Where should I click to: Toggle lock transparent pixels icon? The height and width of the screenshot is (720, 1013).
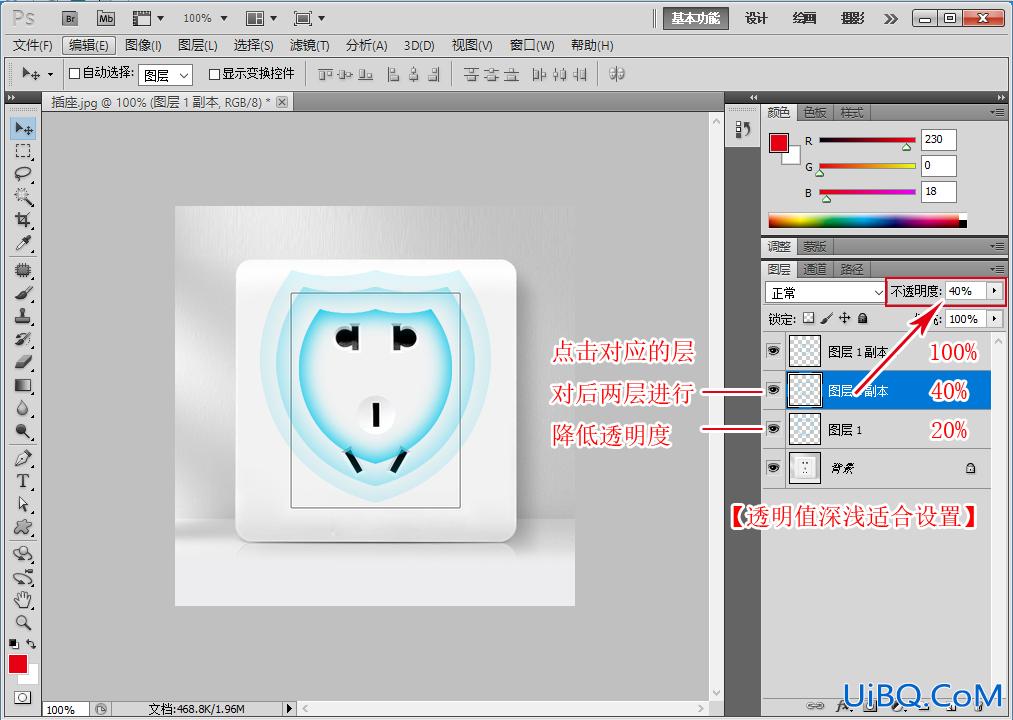point(808,318)
